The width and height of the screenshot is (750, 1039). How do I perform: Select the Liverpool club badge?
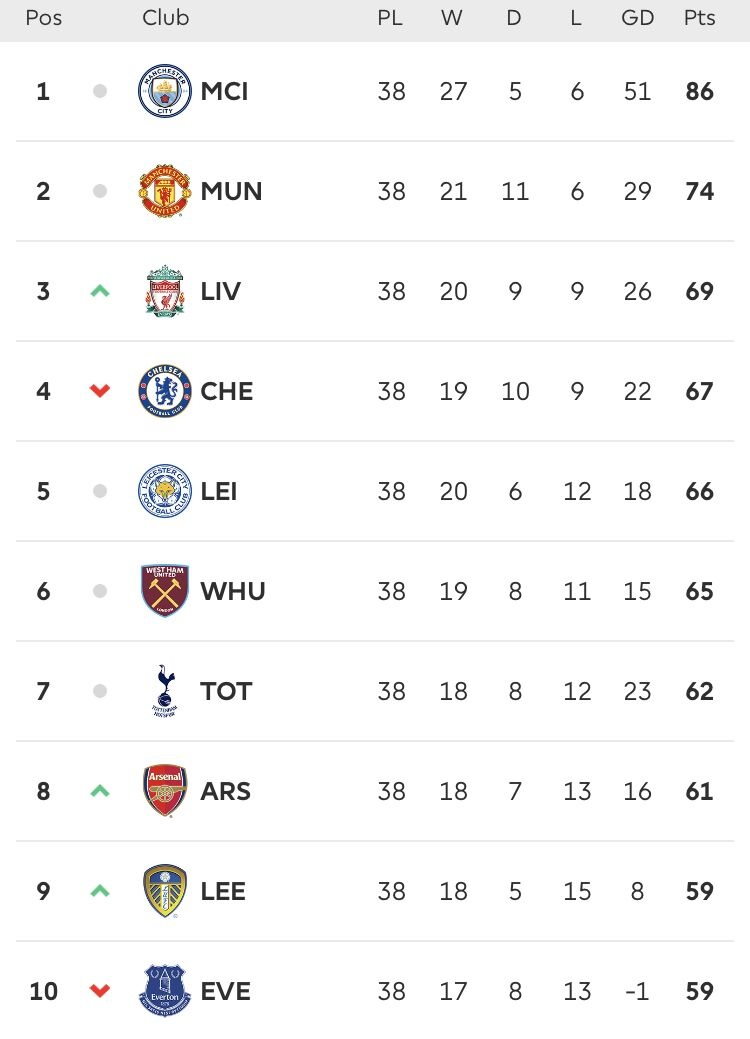pos(164,291)
